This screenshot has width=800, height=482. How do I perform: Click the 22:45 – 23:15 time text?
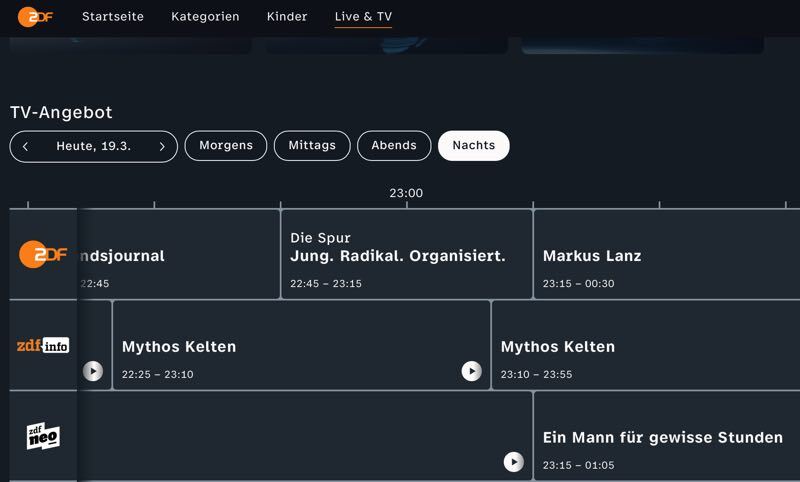pyautogui.click(x=326, y=284)
